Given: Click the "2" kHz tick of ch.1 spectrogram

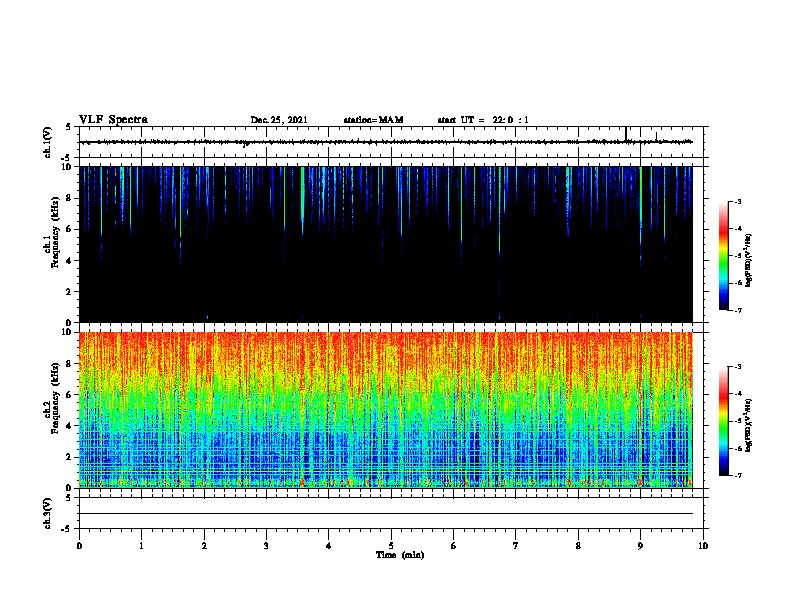Looking at the screenshot, I should click(70, 292).
